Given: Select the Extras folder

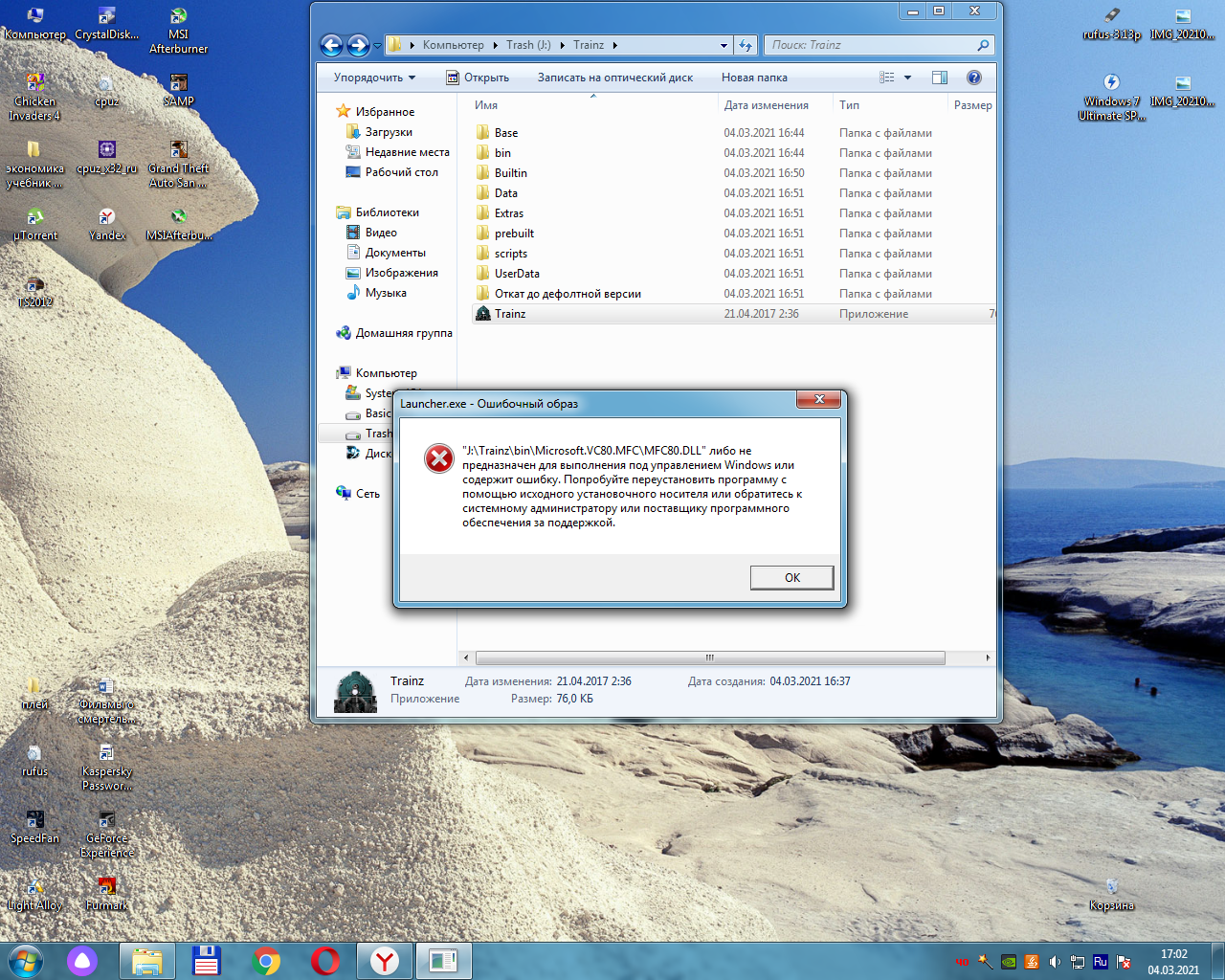Looking at the screenshot, I should coord(508,213).
